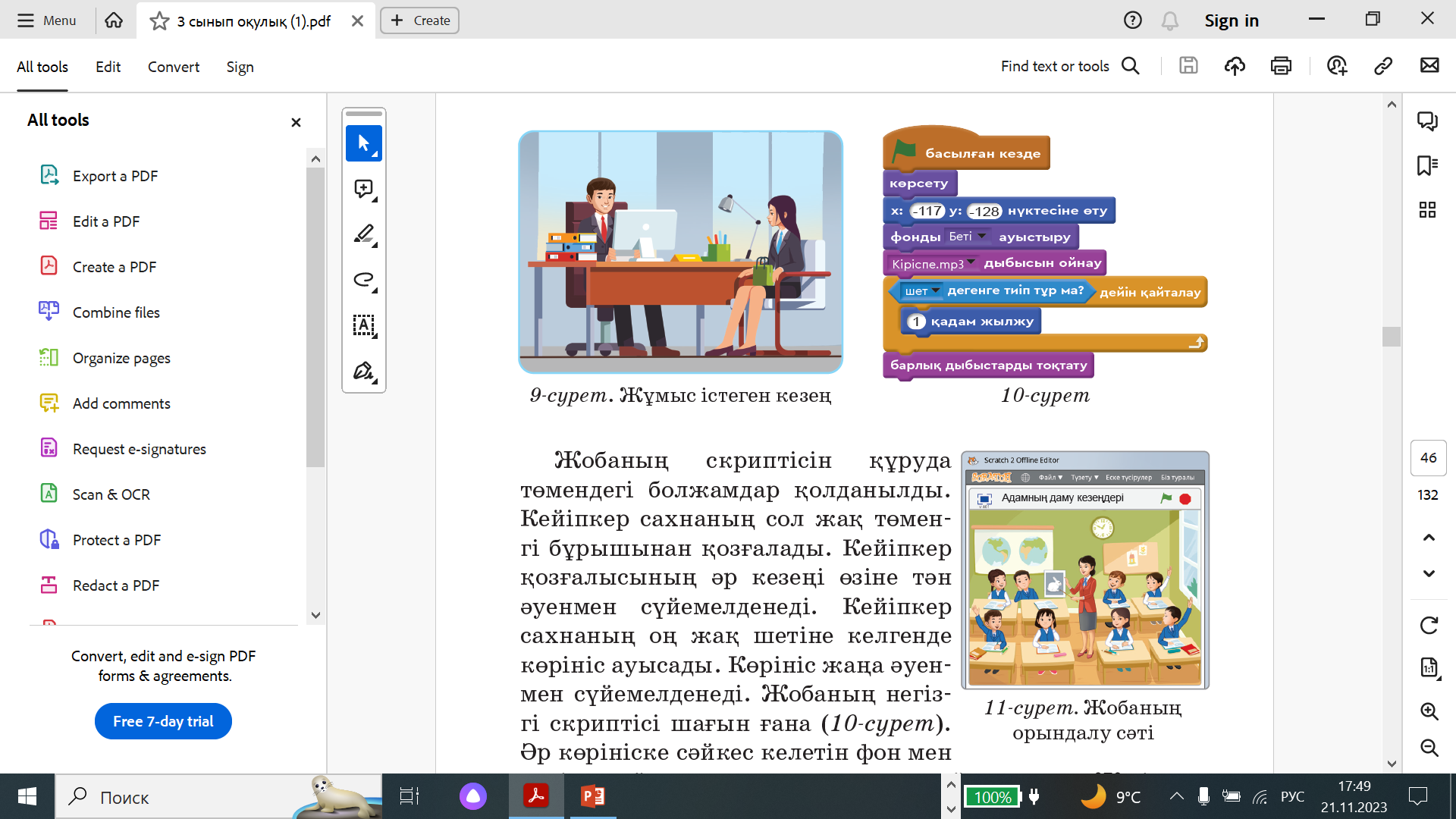Screen dimensions: 1456x819
Task: Click the print icon in toolbar
Action: pyautogui.click(x=1281, y=66)
